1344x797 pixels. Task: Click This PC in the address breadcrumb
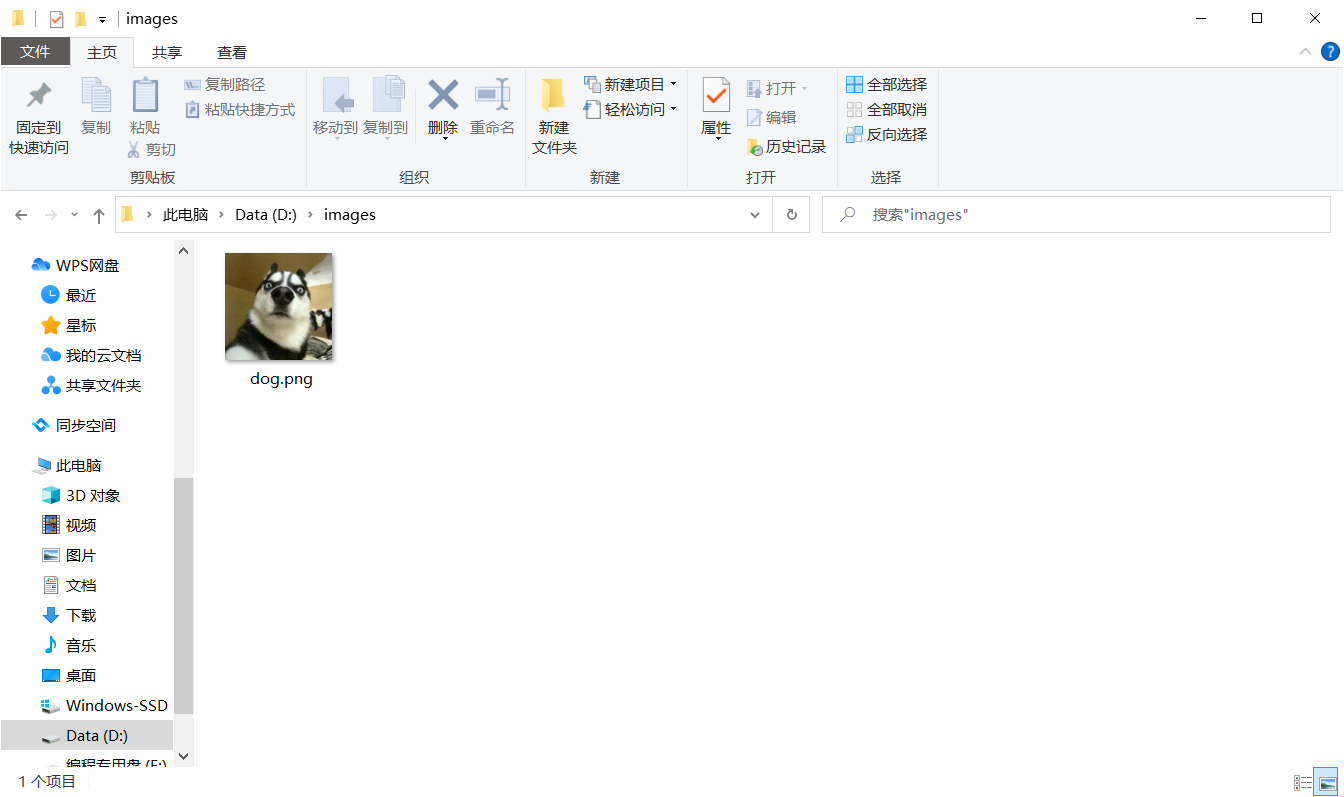coord(186,215)
